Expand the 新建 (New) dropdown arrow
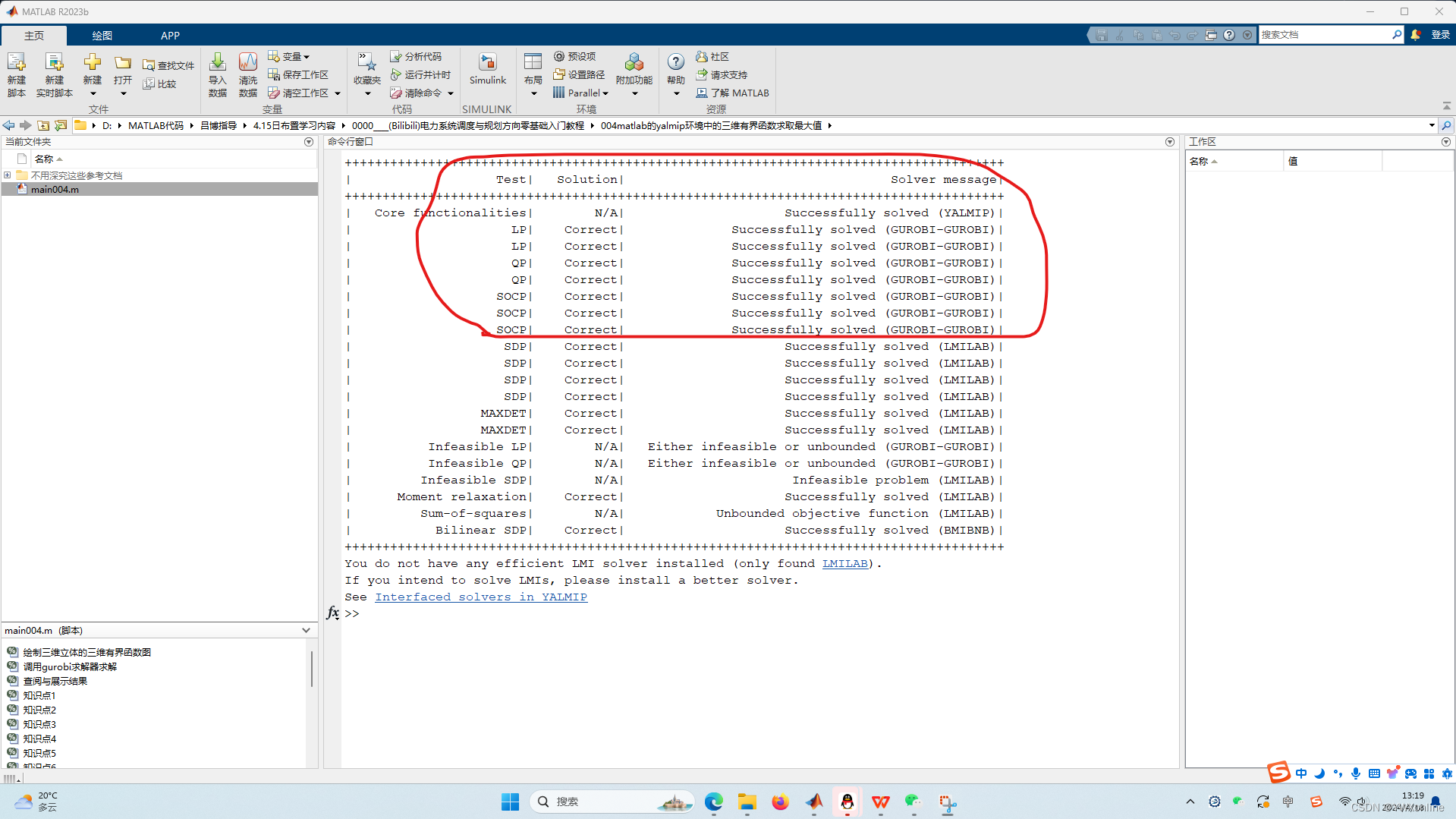 click(x=92, y=93)
